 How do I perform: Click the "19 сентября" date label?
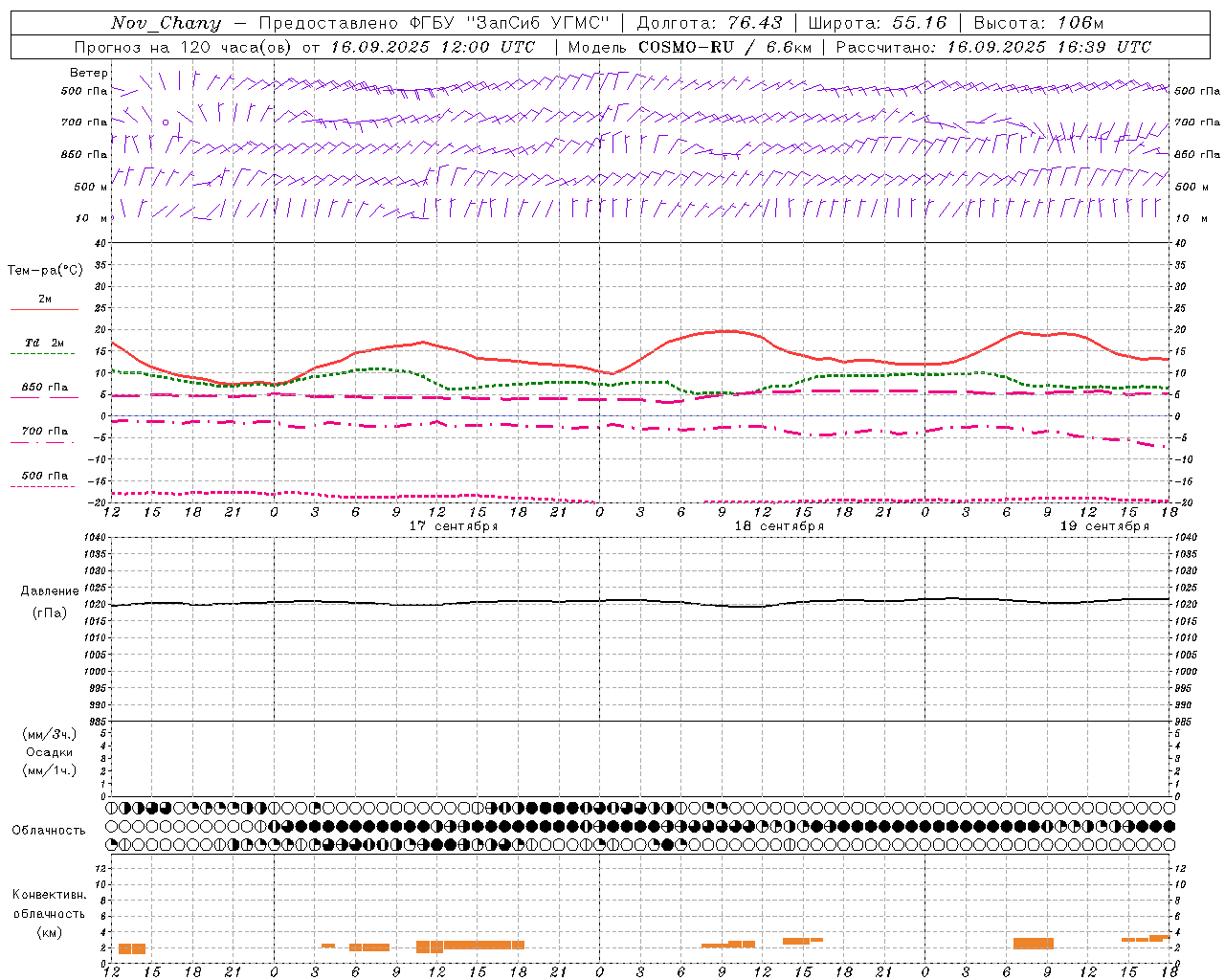(1104, 526)
